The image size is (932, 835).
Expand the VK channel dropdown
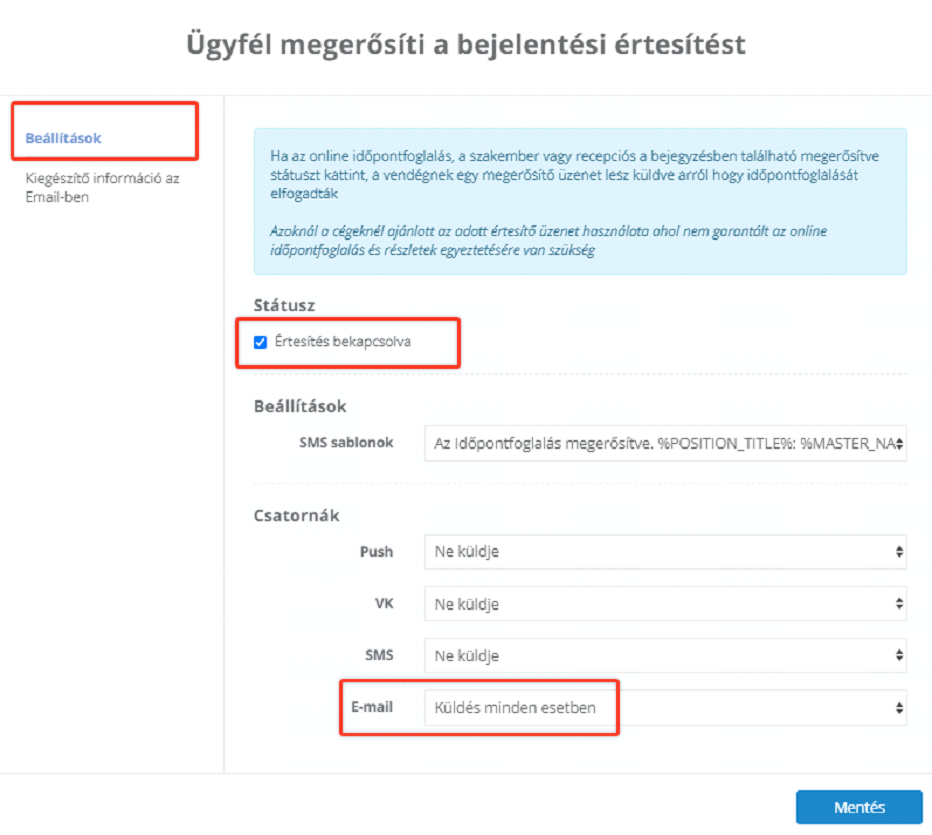pyautogui.click(x=665, y=603)
